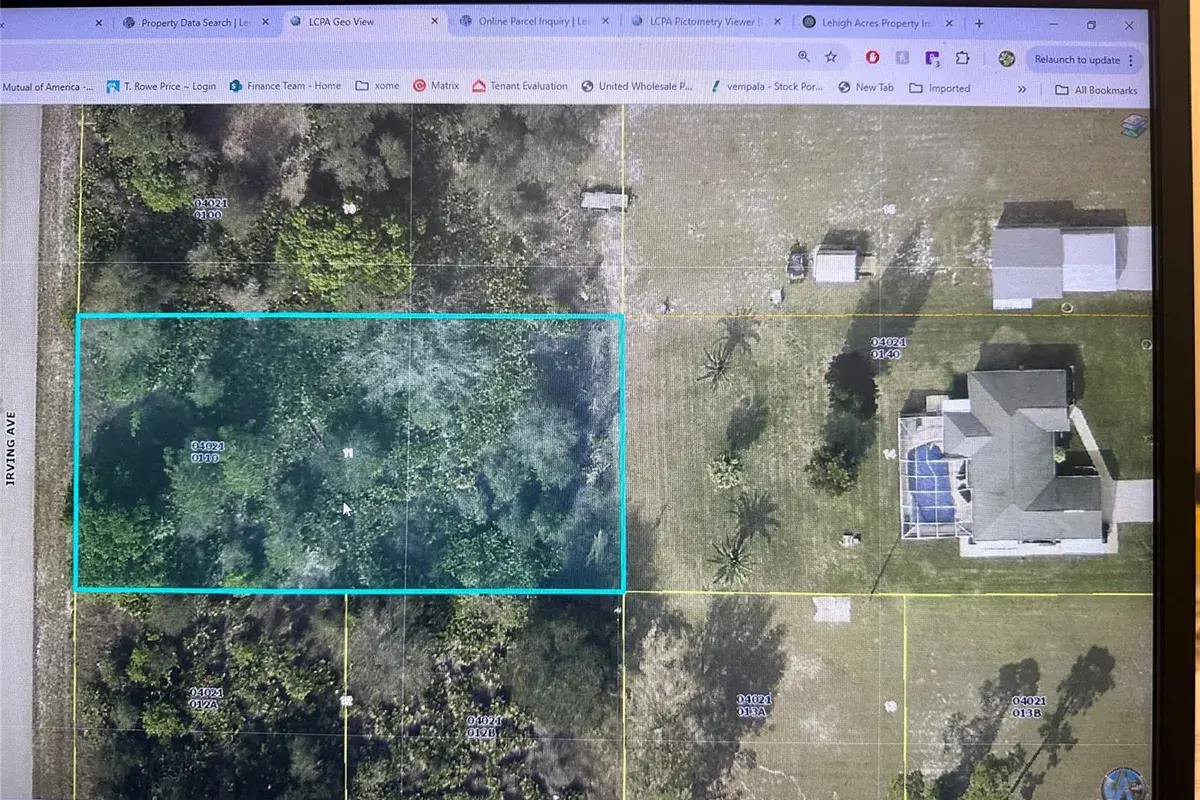The width and height of the screenshot is (1200, 800).
Task: Open the Tenant Evaluation bookmark
Action: click(520, 87)
